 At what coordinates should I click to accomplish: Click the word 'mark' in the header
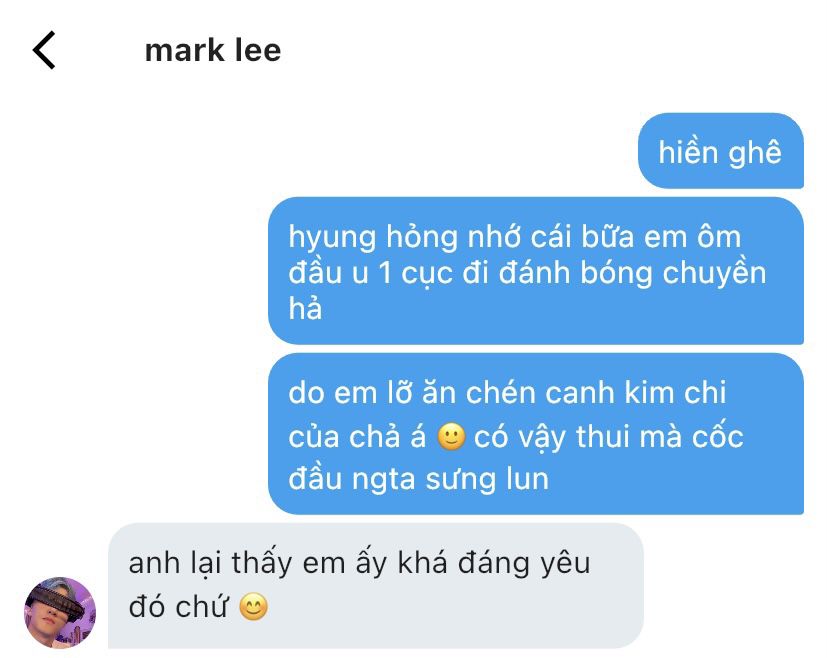tap(185, 51)
